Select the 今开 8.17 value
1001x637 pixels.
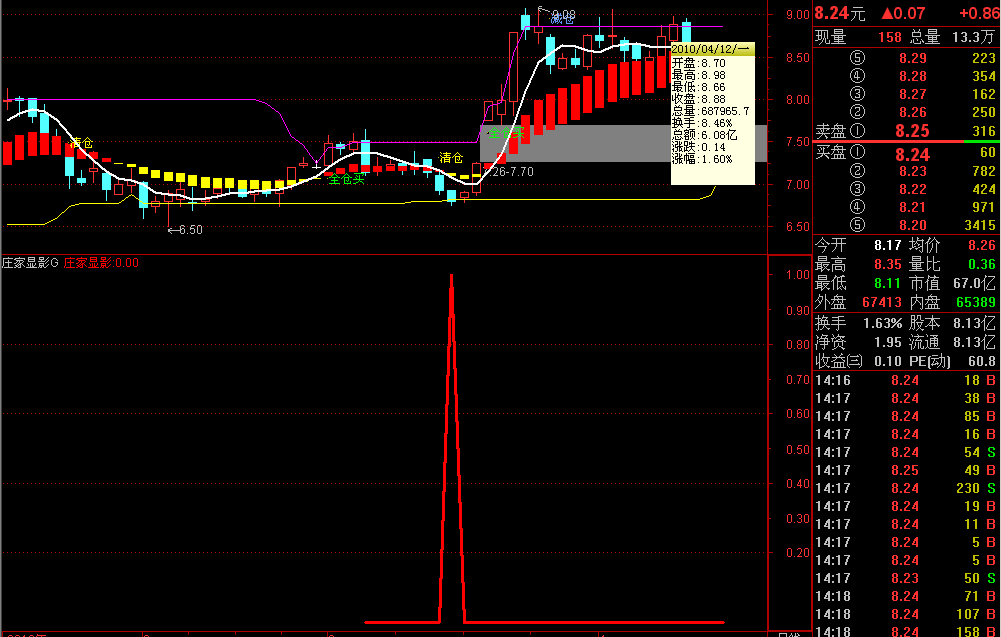pyautogui.click(x=887, y=245)
